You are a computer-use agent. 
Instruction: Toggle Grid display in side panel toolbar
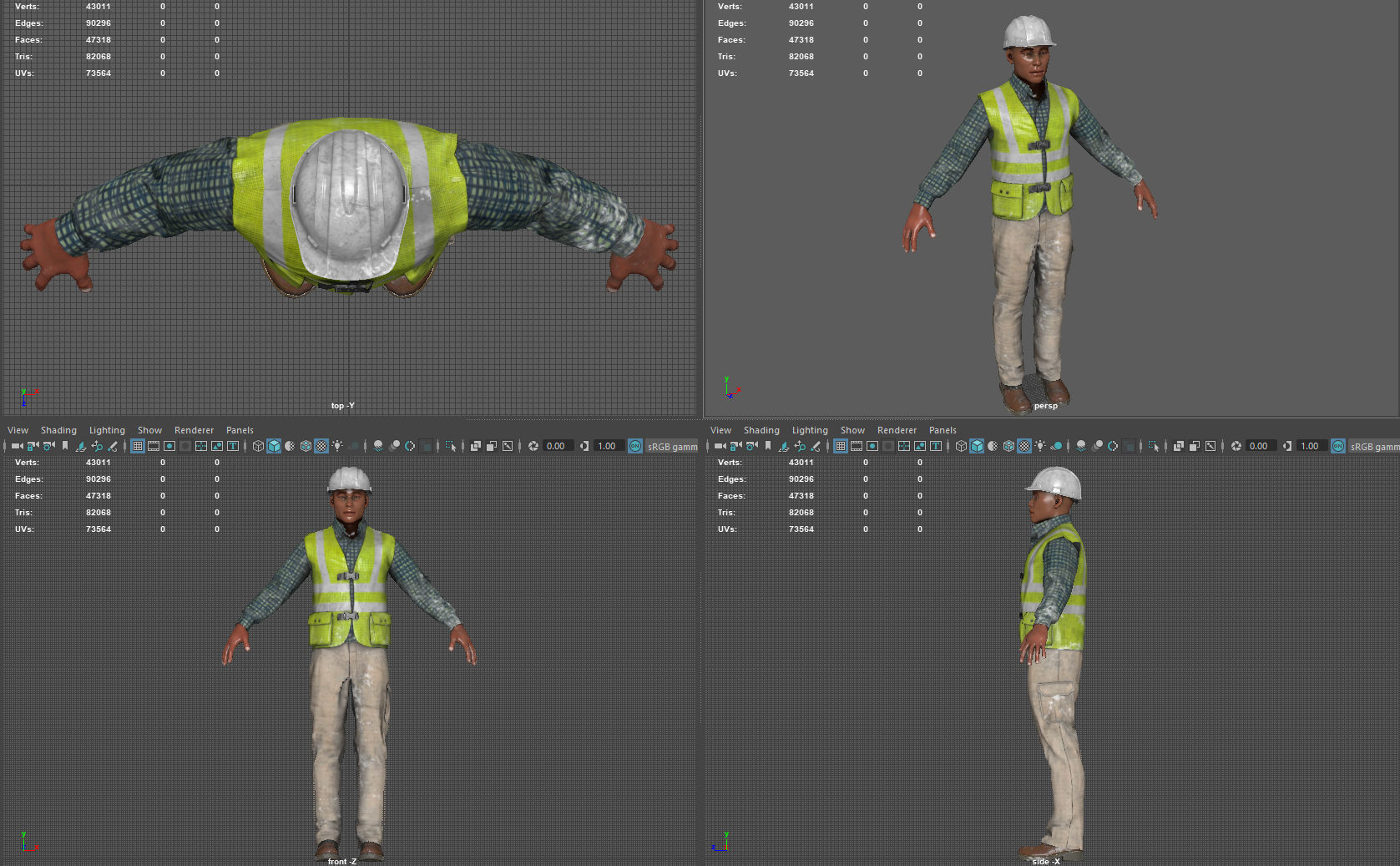(x=841, y=446)
